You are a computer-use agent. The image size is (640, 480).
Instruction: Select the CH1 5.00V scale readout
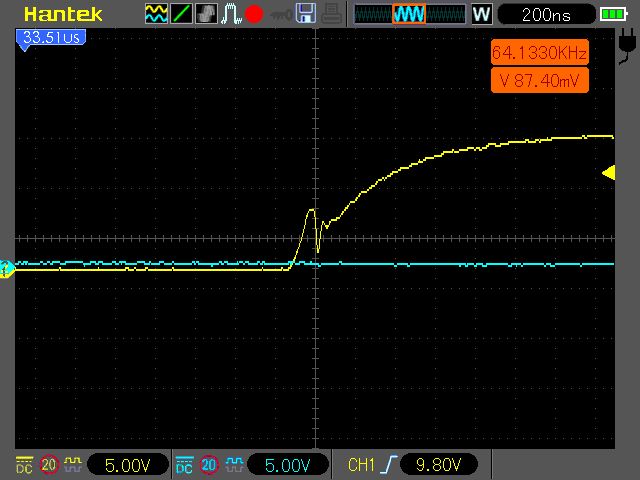pyautogui.click(x=128, y=465)
